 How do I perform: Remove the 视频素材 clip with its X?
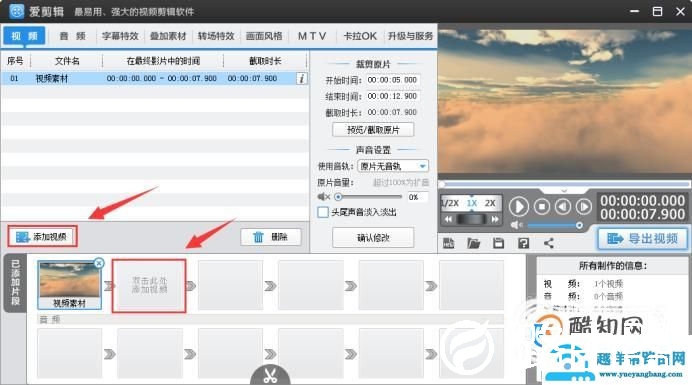[x=99, y=263]
